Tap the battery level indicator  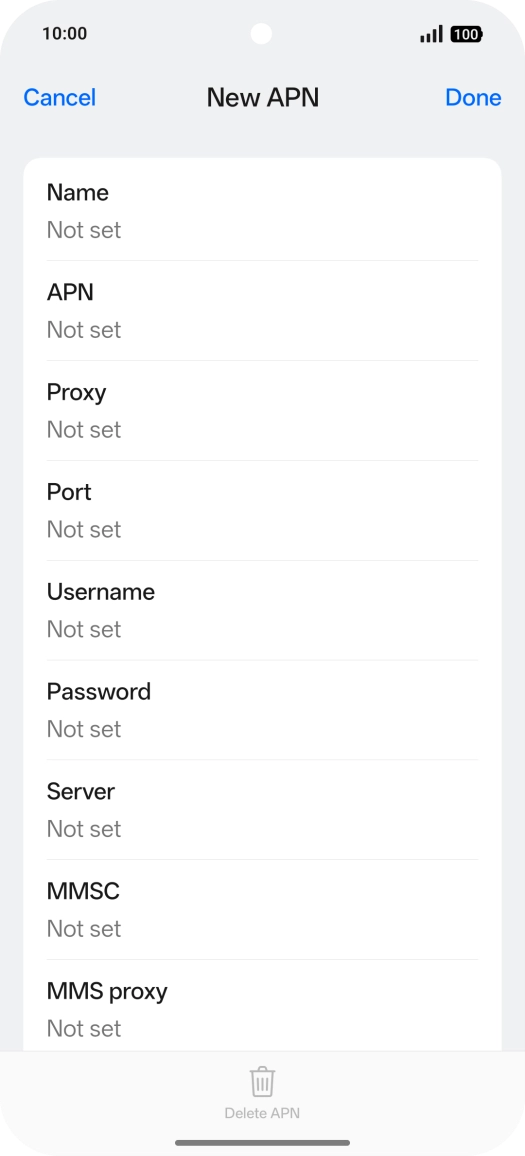coord(466,34)
